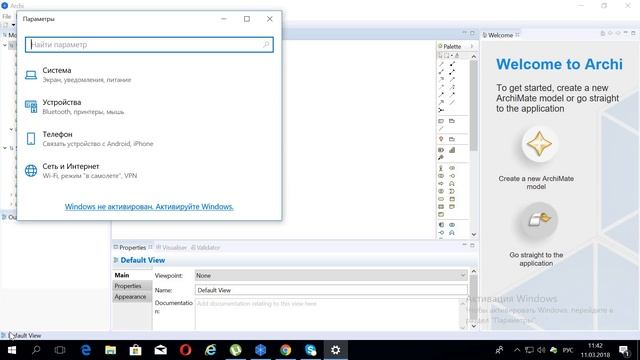Click Palette scroll down arrow

coord(473,234)
